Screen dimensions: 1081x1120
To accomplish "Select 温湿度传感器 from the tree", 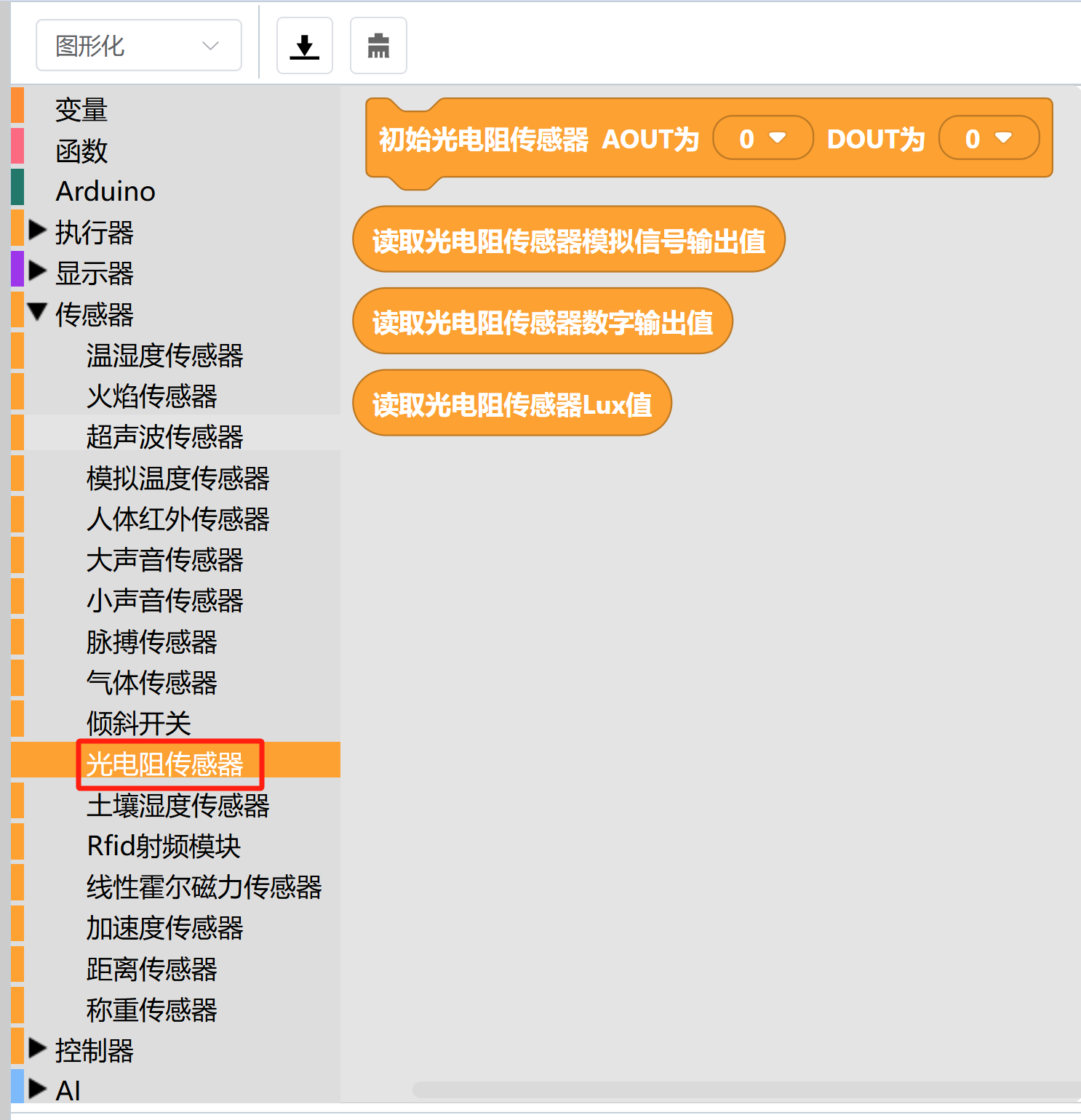I will [164, 355].
